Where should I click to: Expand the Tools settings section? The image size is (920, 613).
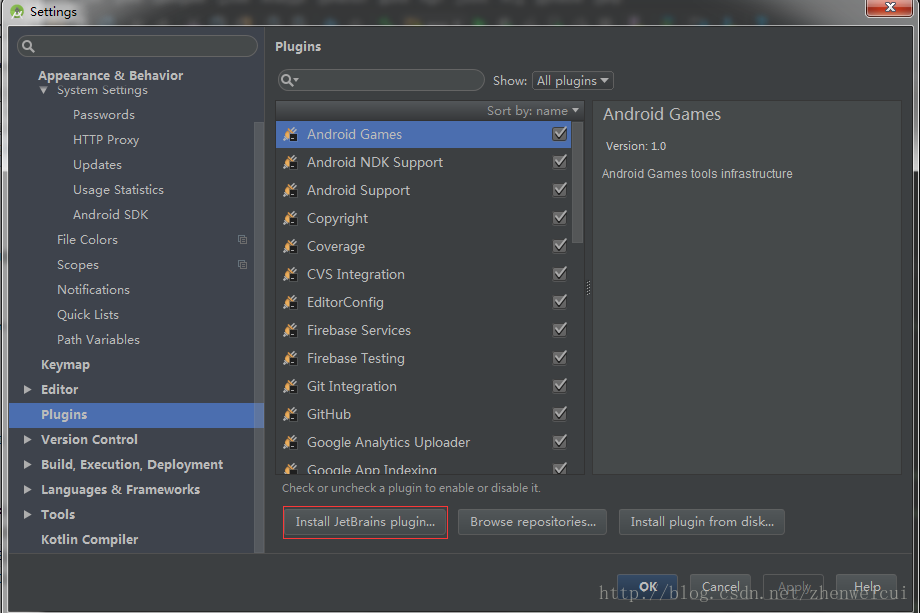[27, 514]
